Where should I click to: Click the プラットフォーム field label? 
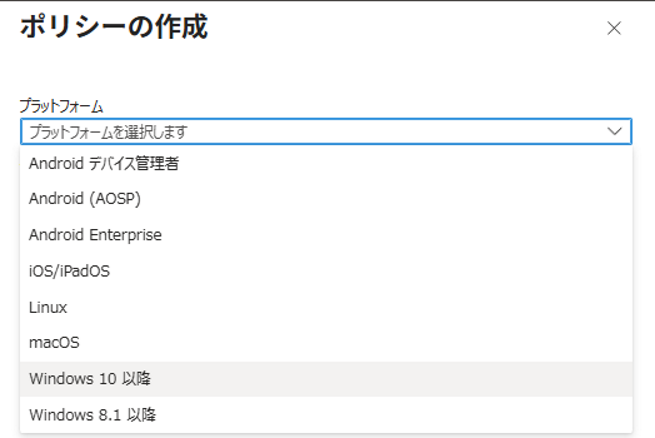61,105
